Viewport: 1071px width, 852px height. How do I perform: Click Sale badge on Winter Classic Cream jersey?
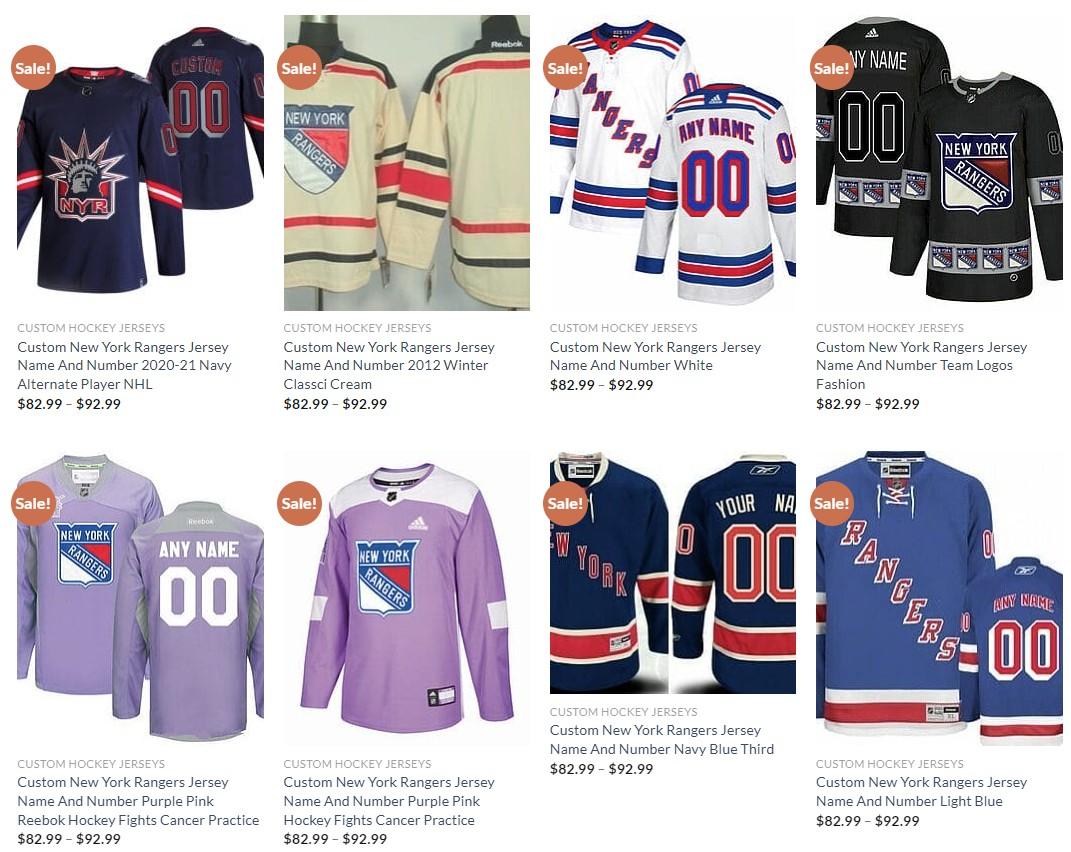pos(299,68)
